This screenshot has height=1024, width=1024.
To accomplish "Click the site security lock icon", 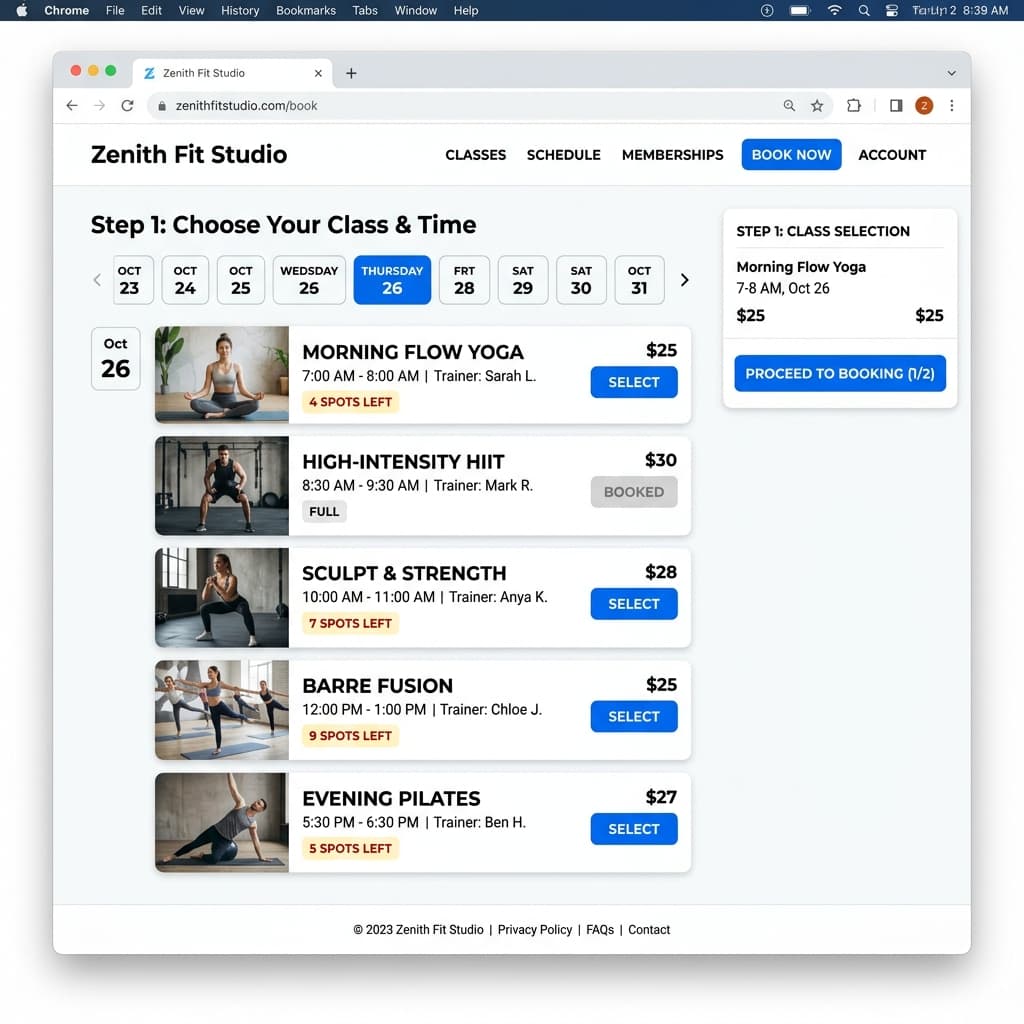I will pyautogui.click(x=162, y=105).
